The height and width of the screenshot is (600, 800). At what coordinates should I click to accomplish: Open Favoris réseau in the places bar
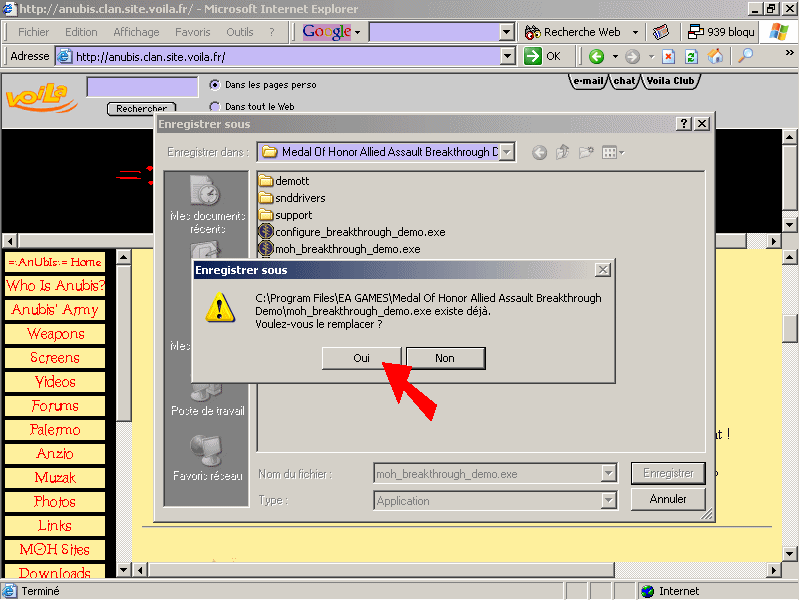pos(207,458)
